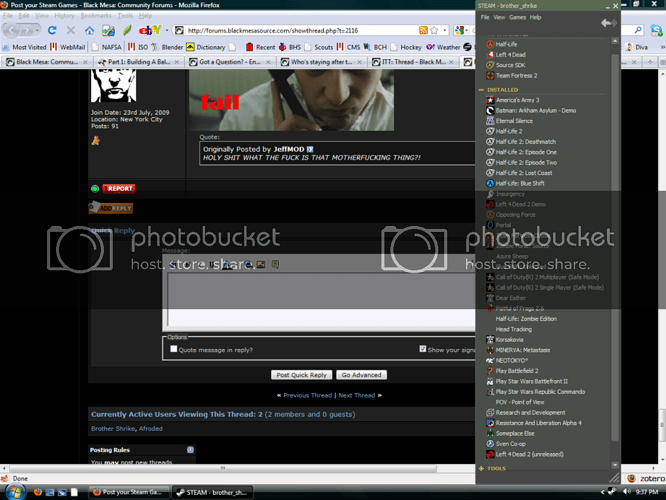Click the eBay toolbar icon

150,30
